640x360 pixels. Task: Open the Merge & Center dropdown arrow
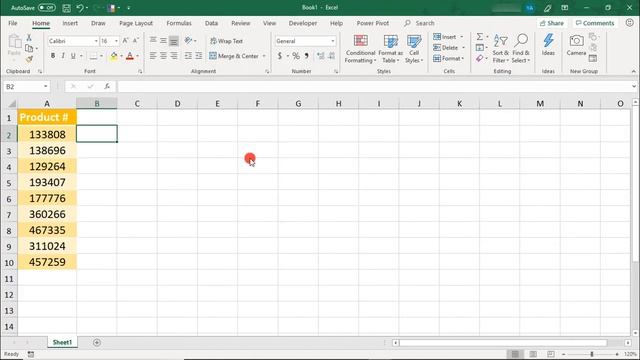coord(264,56)
